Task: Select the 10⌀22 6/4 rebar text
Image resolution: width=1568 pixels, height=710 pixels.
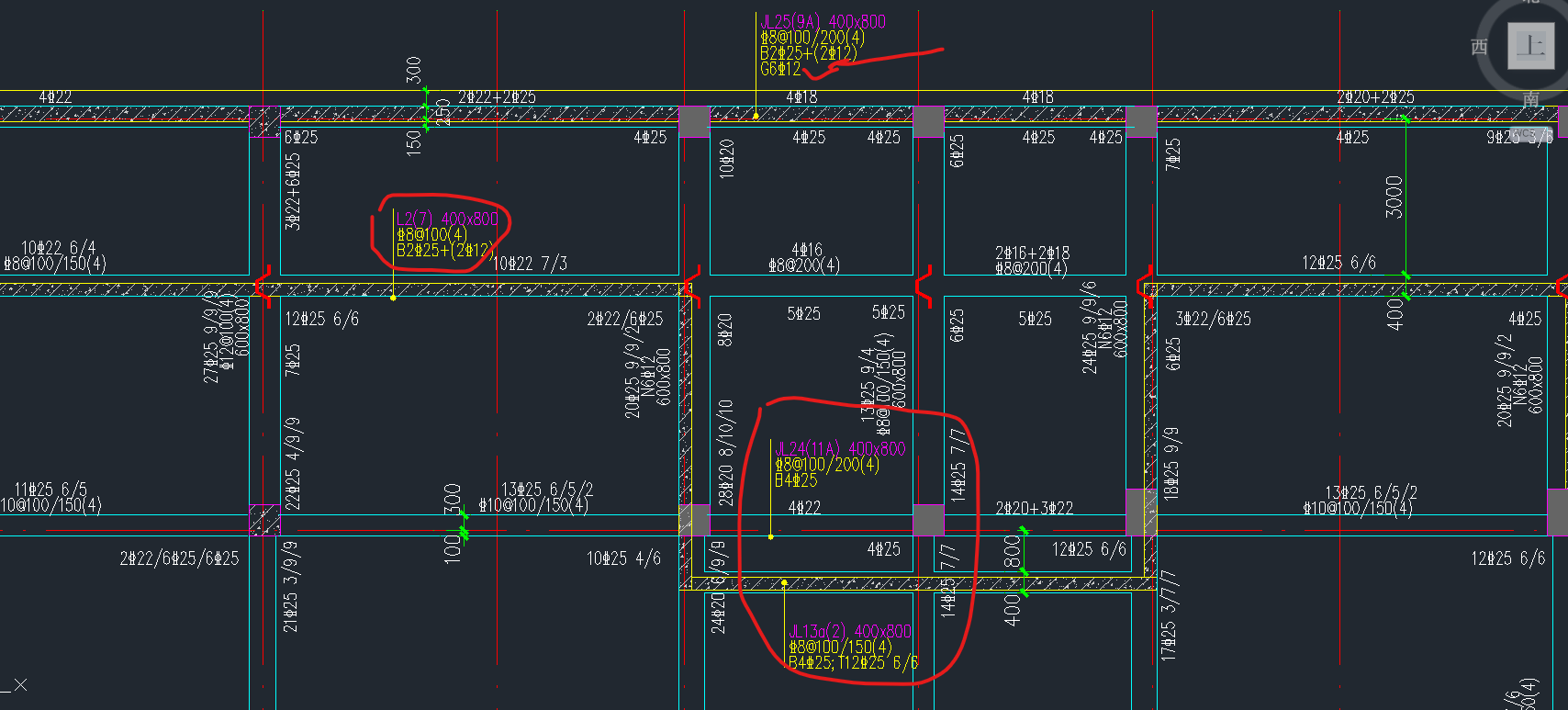Action: [x=59, y=248]
